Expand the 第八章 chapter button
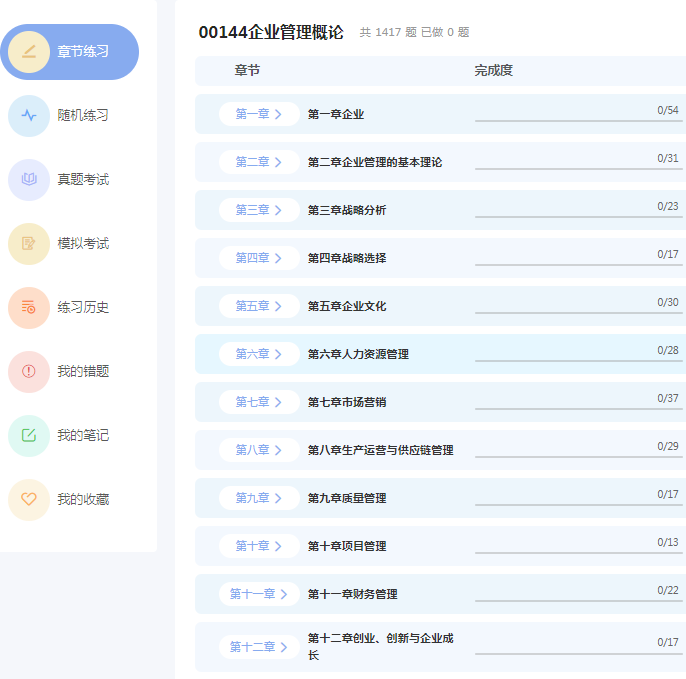 pyautogui.click(x=259, y=450)
